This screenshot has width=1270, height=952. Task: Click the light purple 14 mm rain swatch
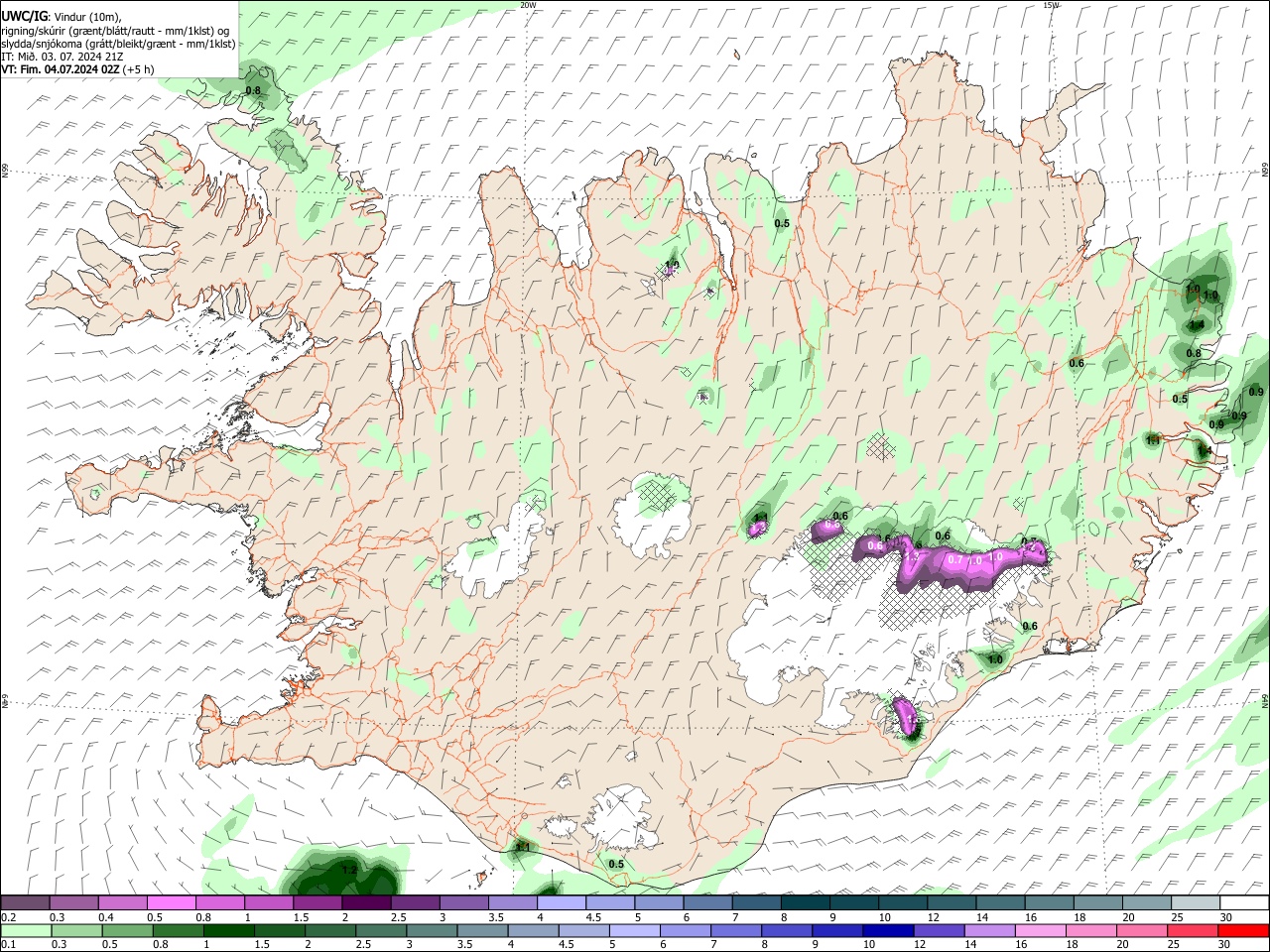point(989,930)
